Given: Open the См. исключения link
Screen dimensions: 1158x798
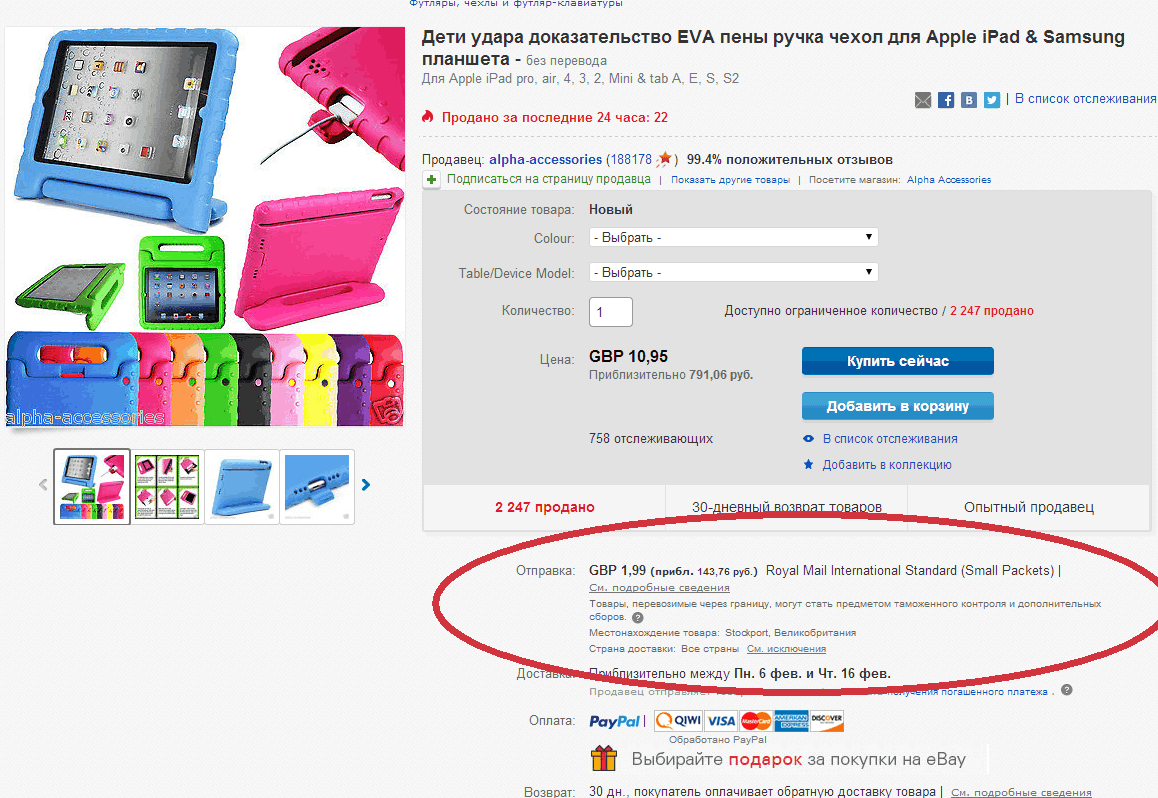Looking at the screenshot, I should point(786,649).
